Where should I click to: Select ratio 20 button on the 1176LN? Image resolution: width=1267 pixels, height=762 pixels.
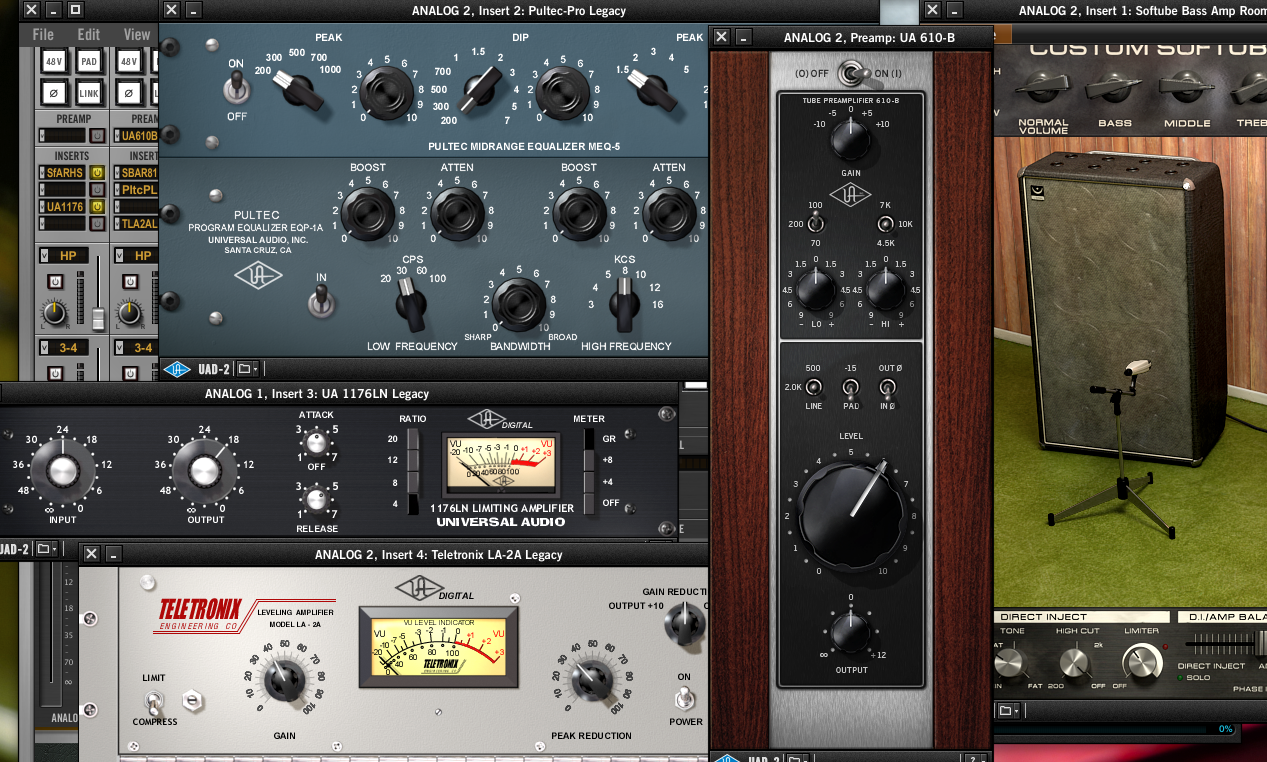414,438
